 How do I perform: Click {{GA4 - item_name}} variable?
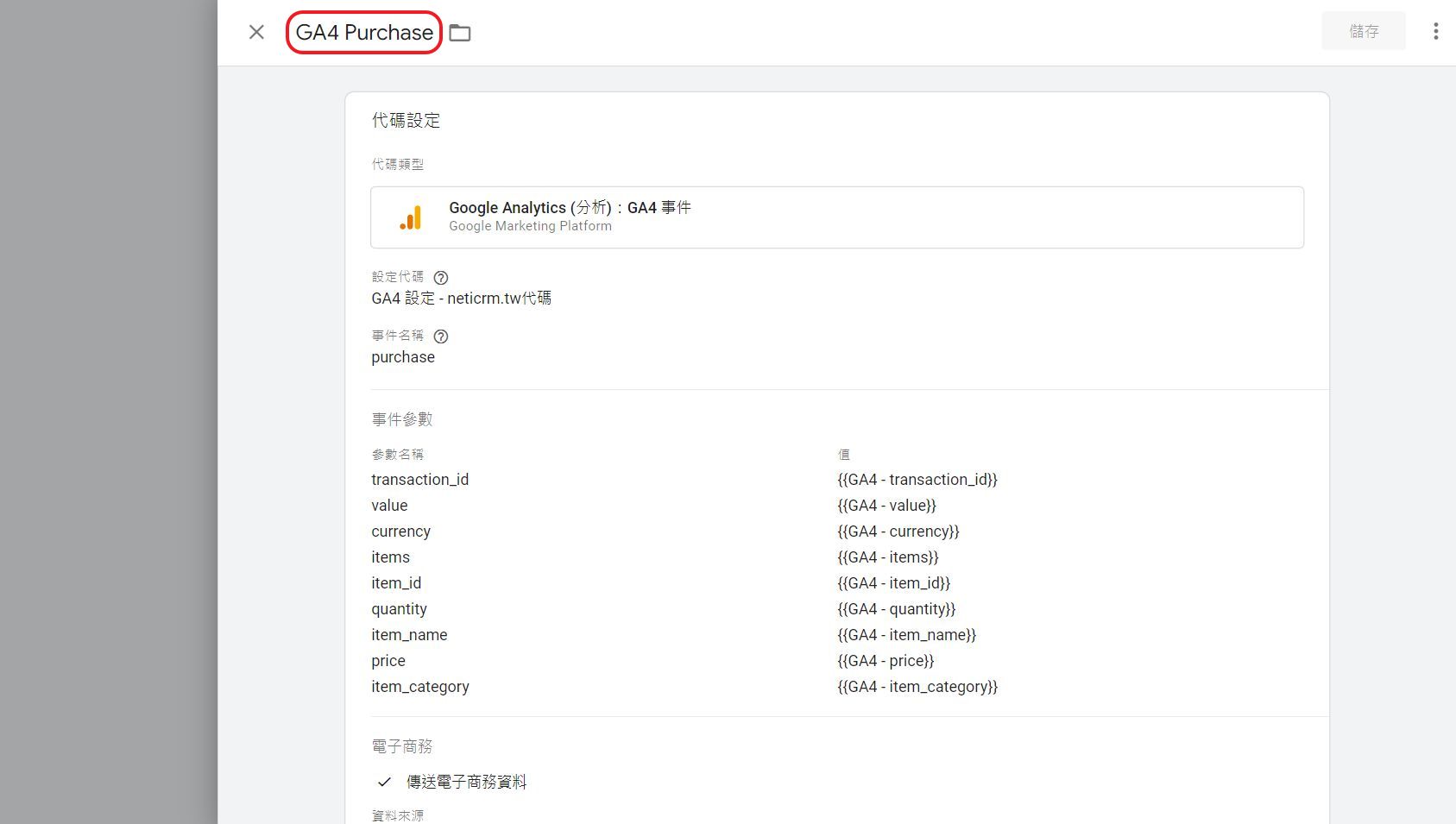coord(906,635)
